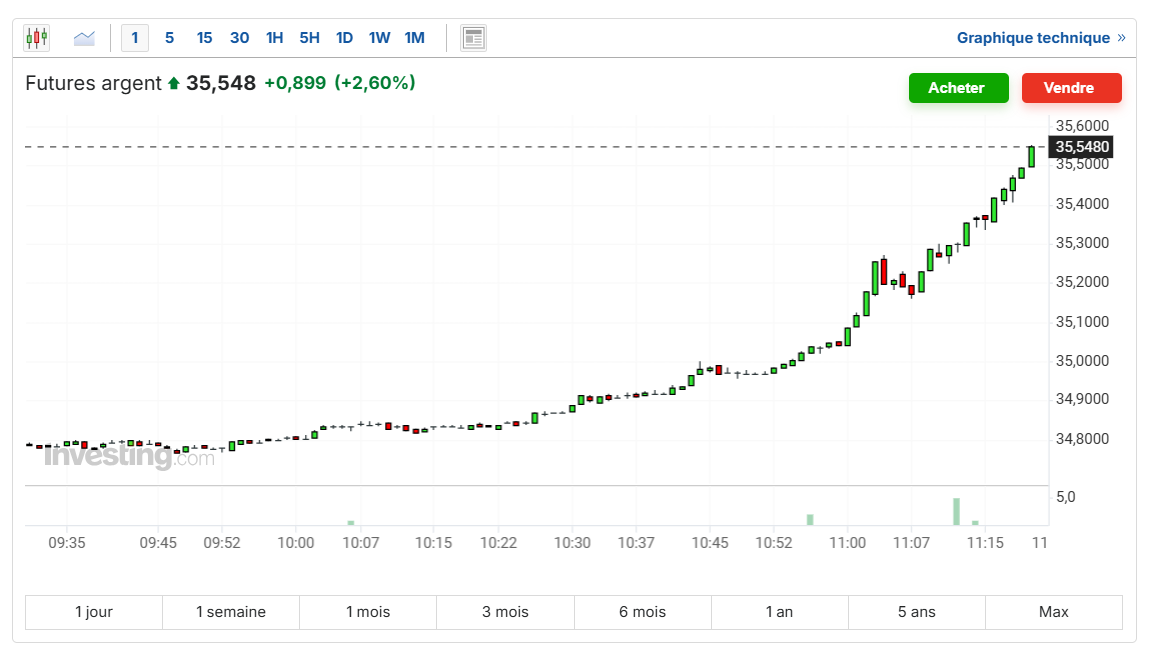Image resolution: width=1153 pixels, height=651 pixels.
Task: Select the 1W interval
Action: click(379, 38)
